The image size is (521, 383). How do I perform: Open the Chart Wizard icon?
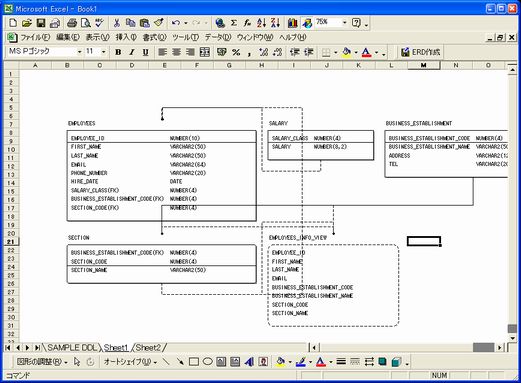[293, 23]
